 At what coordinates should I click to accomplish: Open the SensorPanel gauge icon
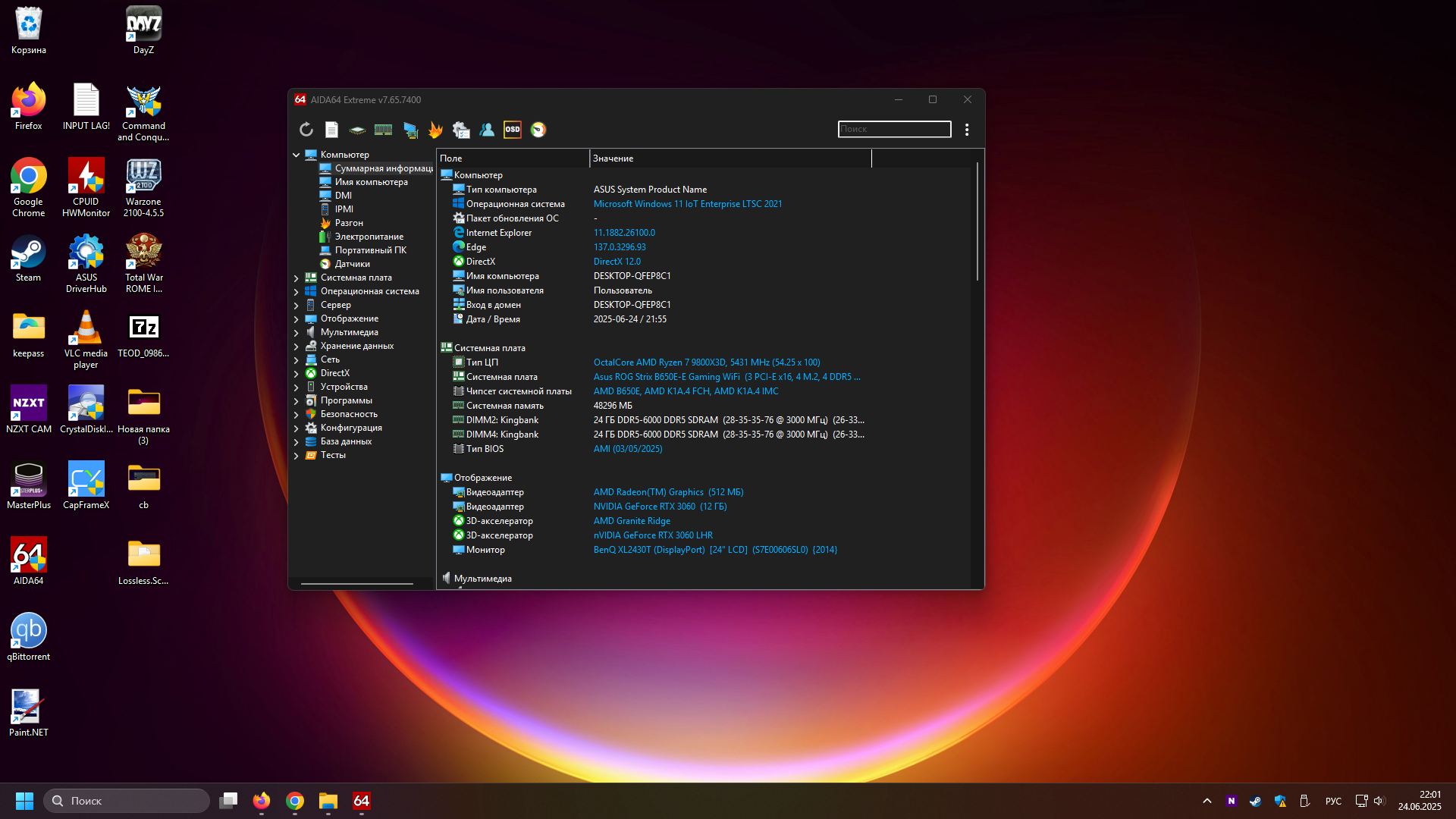(x=538, y=130)
